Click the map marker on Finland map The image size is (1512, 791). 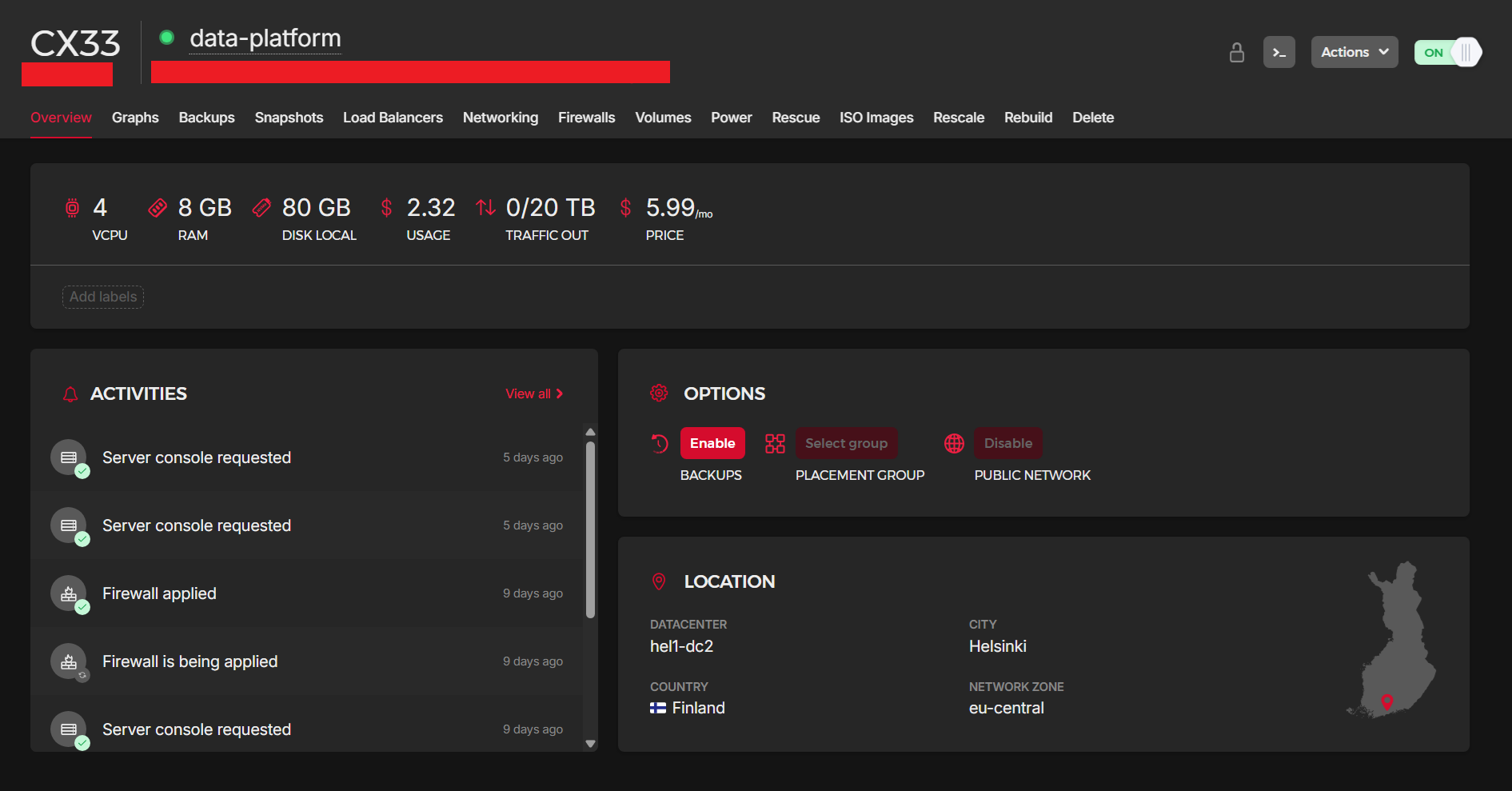coord(1387,701)
